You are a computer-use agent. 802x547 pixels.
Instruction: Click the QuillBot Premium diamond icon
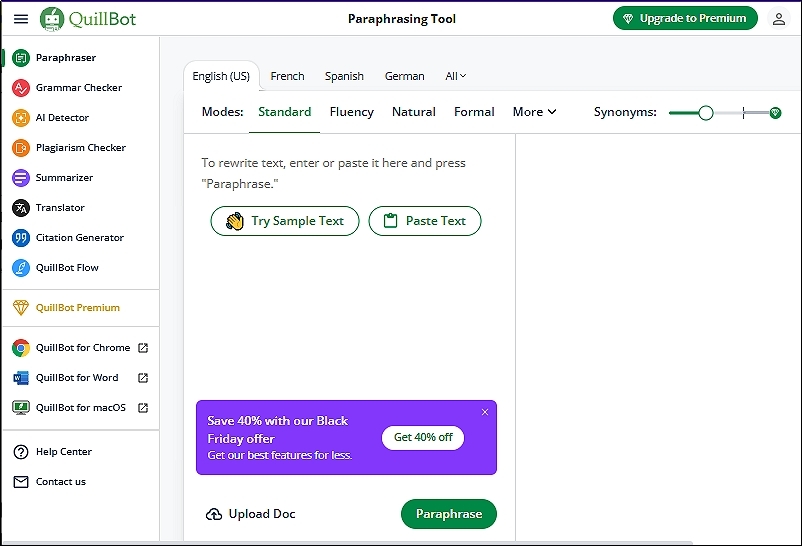click(20, 308)
